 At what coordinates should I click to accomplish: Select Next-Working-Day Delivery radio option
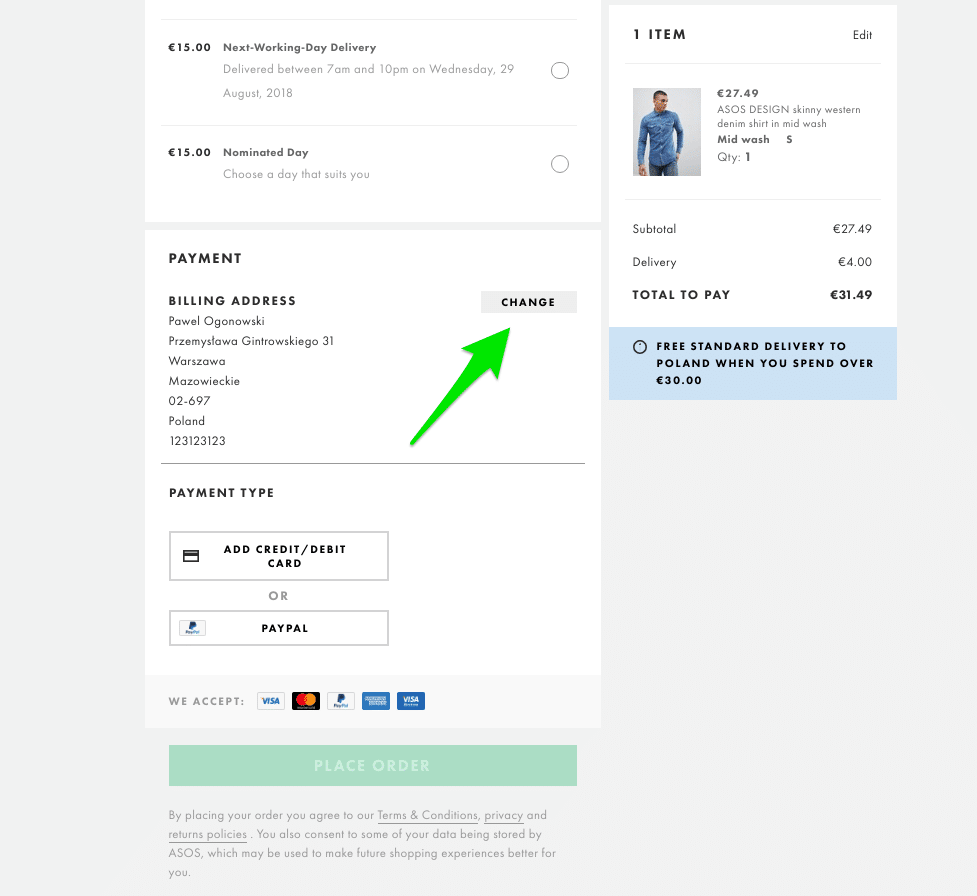tap(560, 70)
